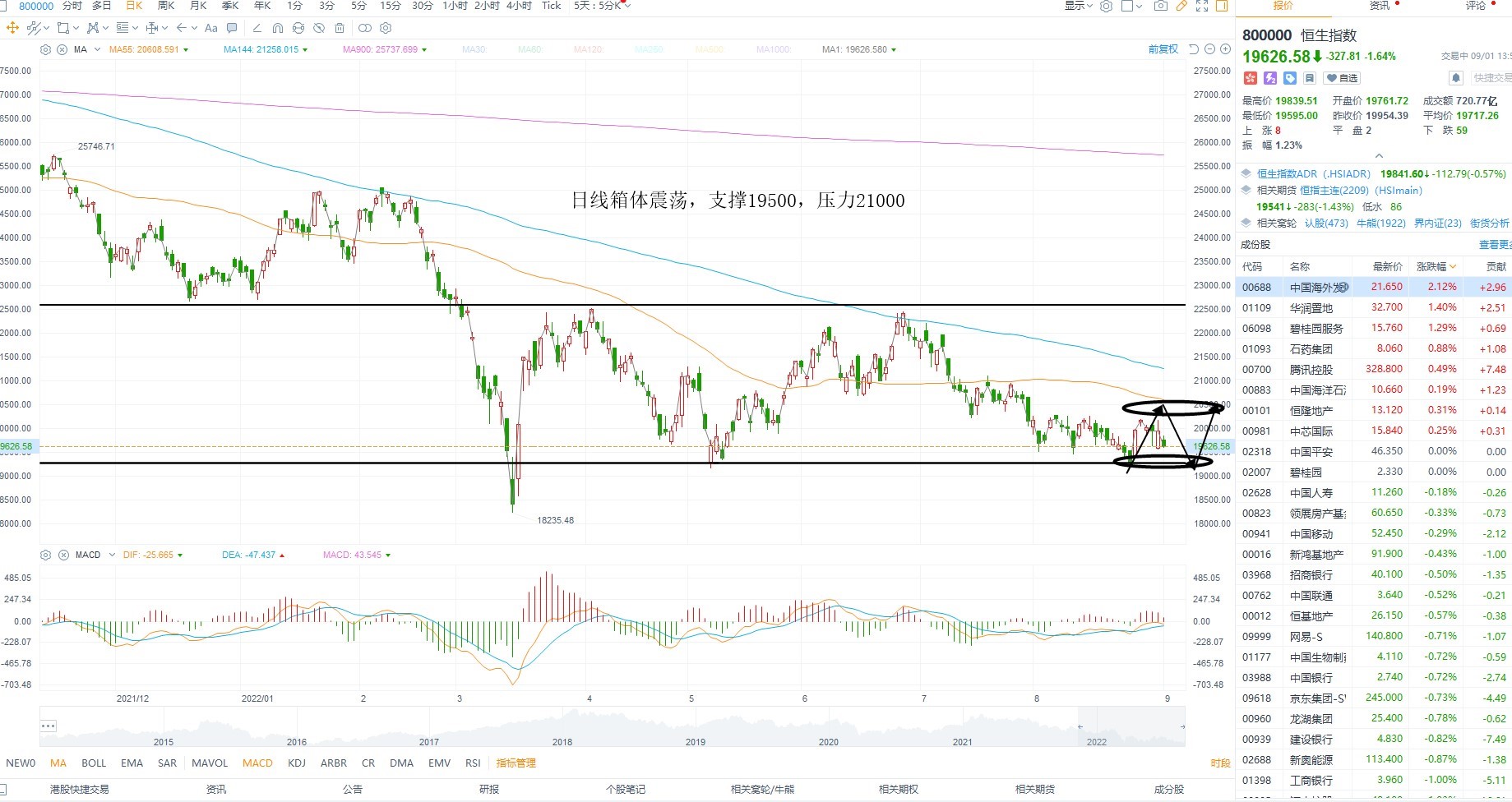Click the overlapping circles compare icon

(365, 28)
